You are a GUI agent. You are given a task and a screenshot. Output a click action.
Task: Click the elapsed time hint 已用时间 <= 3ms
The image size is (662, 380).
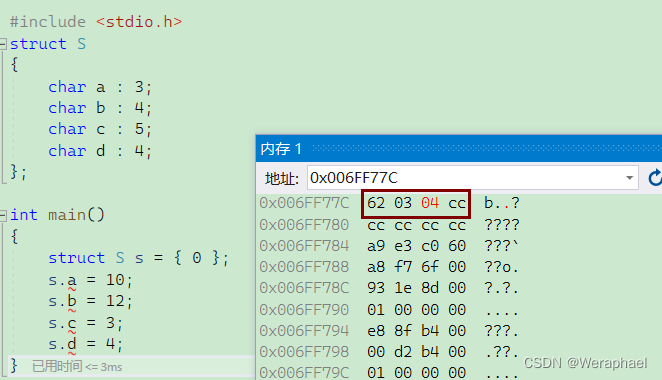(77, 366)
